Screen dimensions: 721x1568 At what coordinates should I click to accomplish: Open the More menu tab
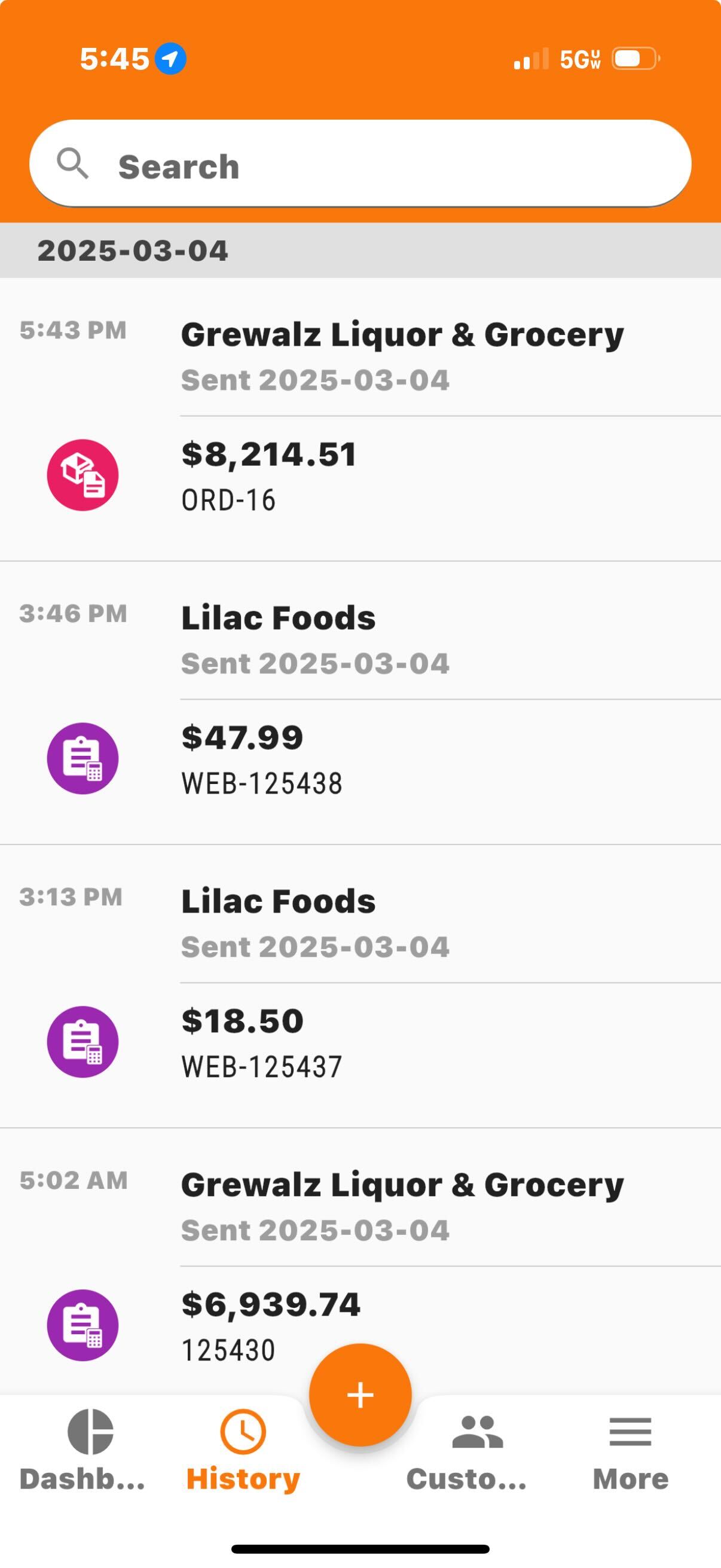(630, 1450)
